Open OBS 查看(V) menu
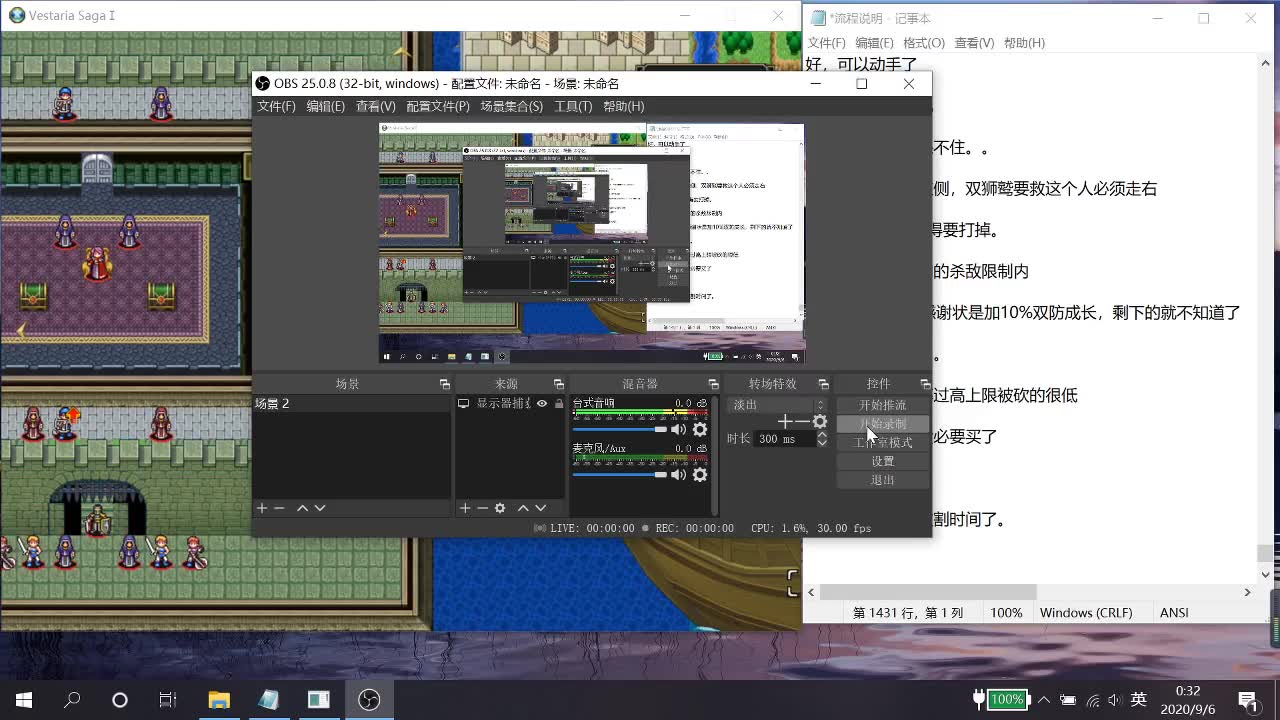Screen dimensions: 1280x720 [x=375, y=106]
